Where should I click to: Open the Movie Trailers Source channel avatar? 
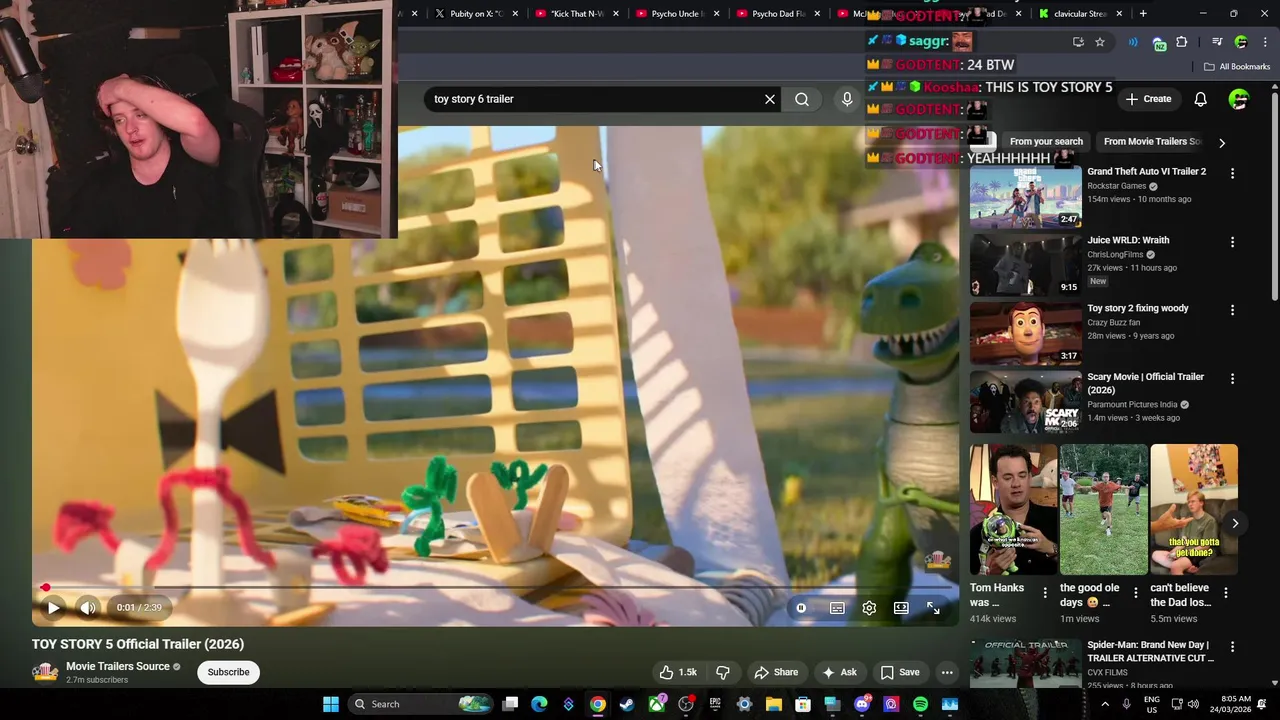[x=45, y=672]
